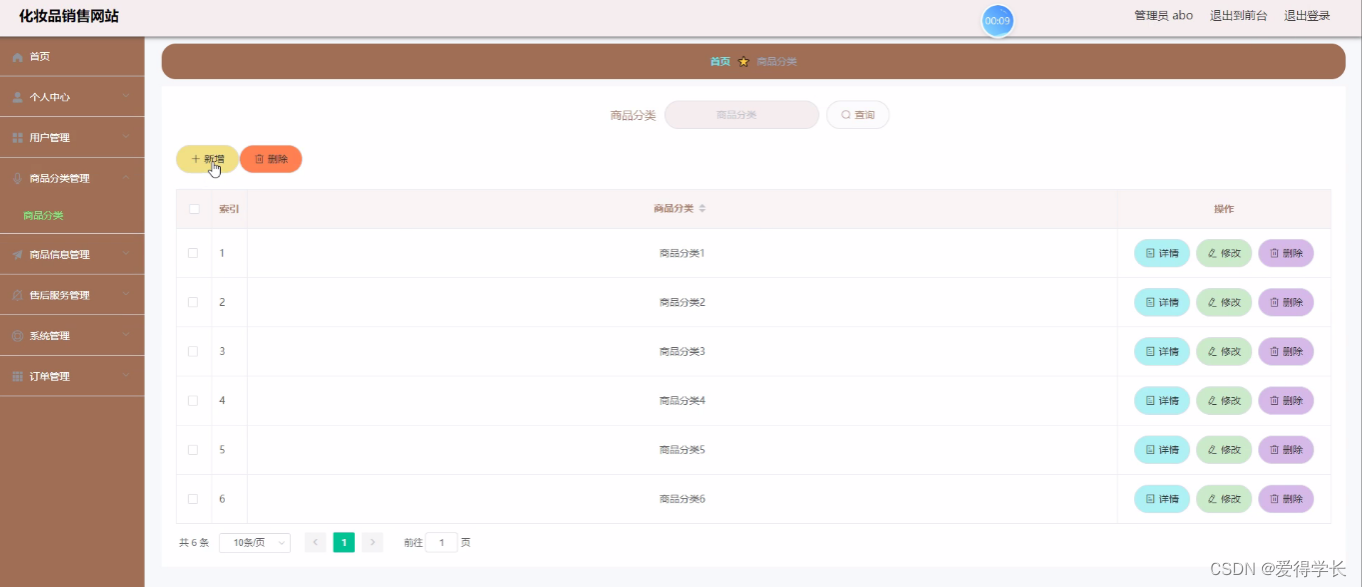The height and width of the screenshot is (587, 1362).
Task: Click the microphone icon for 商品分类管理
Action: pyautogui.click(x=17, y=178)
